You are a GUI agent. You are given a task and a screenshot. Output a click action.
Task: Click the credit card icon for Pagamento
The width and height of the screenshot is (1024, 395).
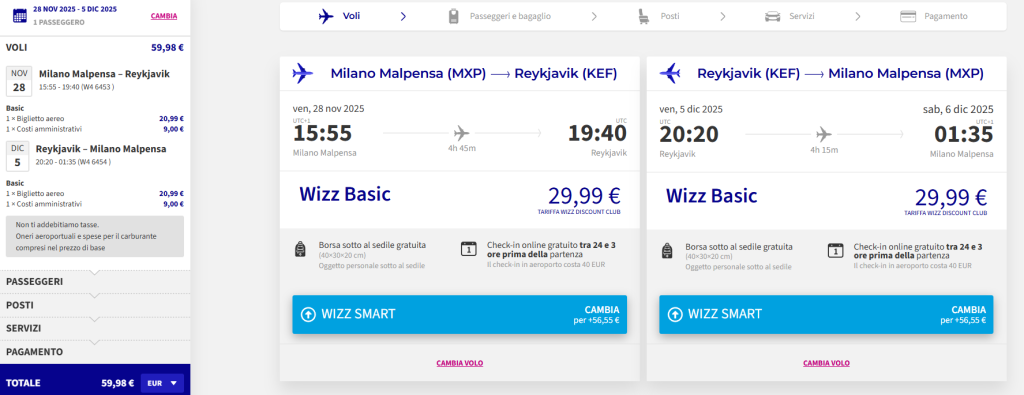pos(908,16)
